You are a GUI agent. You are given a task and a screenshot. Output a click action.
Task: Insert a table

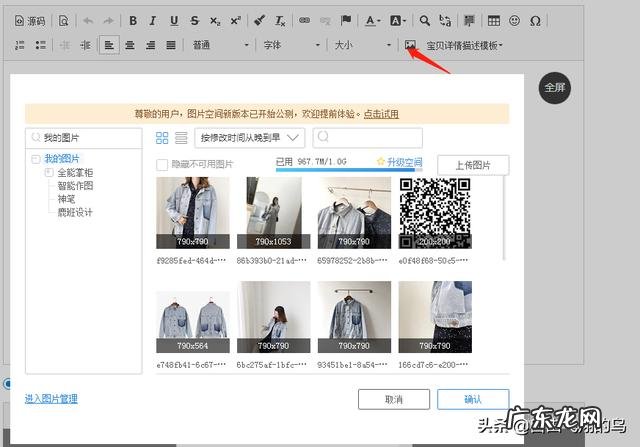coord(494,21)
